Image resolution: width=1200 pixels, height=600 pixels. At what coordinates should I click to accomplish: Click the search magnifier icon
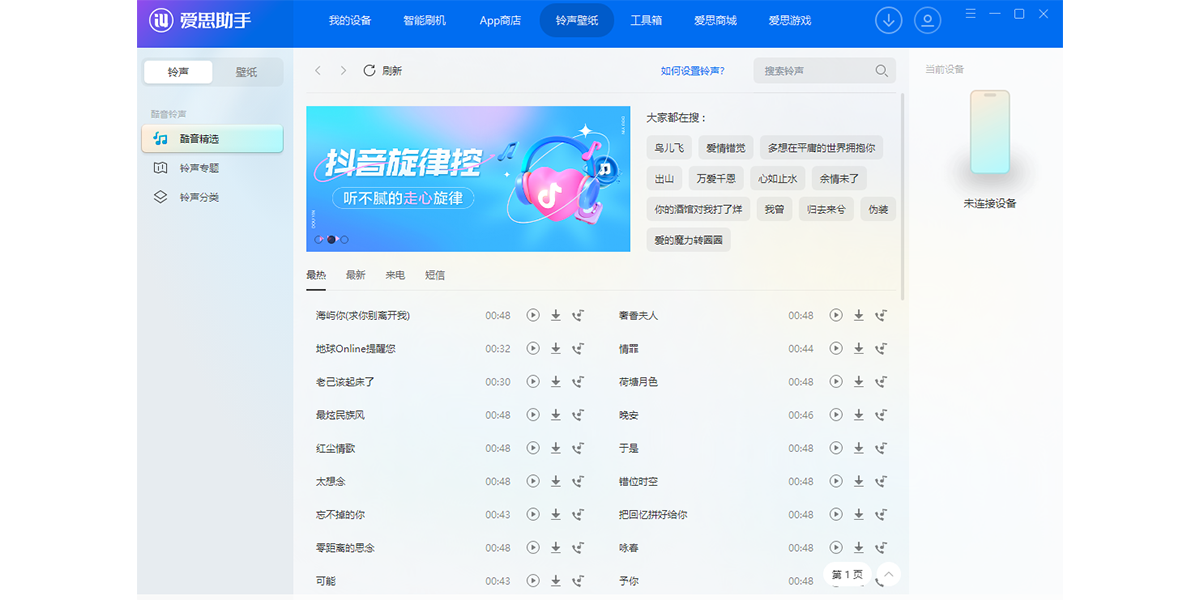(881, 71)
